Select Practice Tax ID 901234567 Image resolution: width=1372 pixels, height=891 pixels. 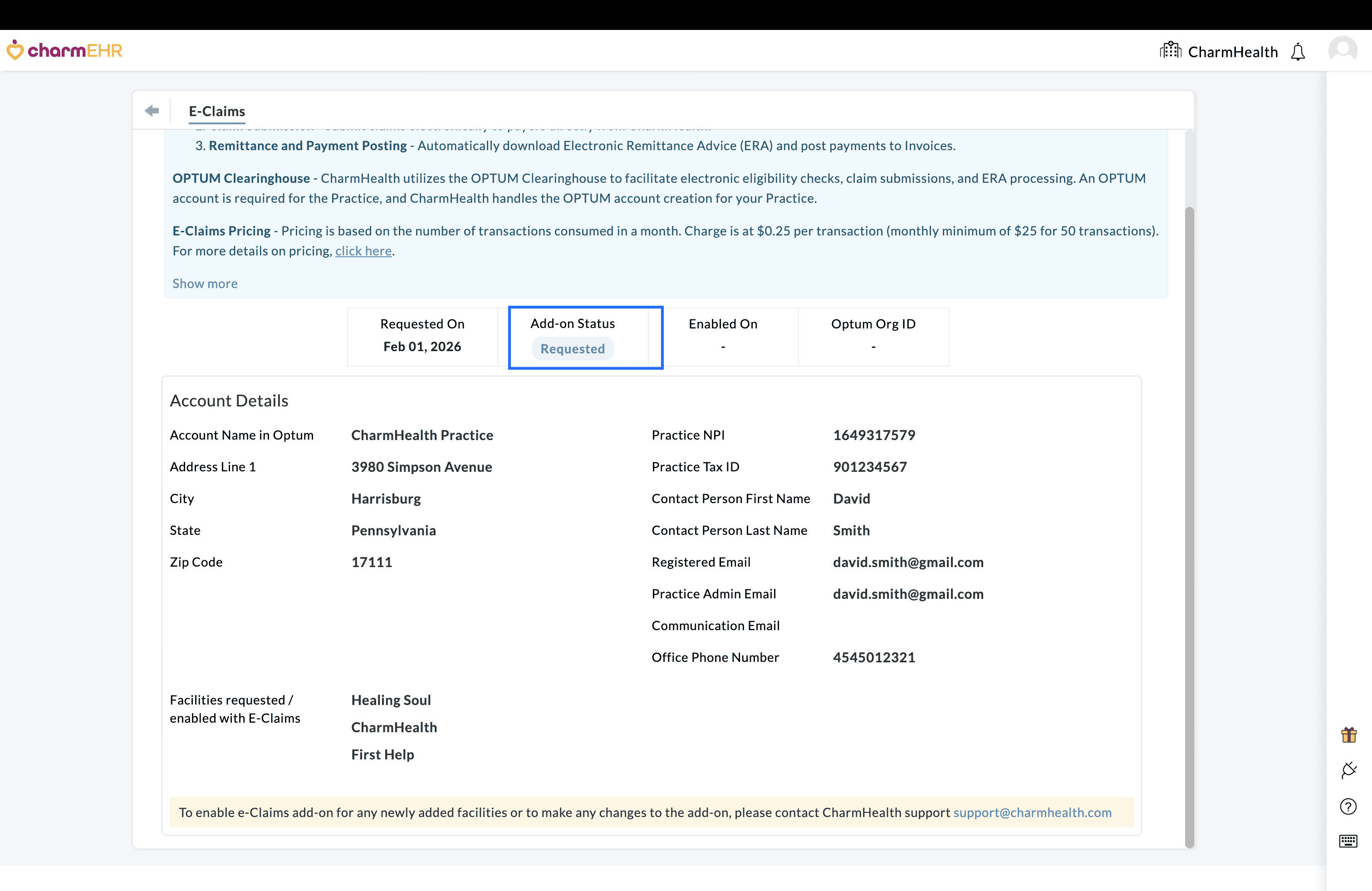[x=870, y=467]
